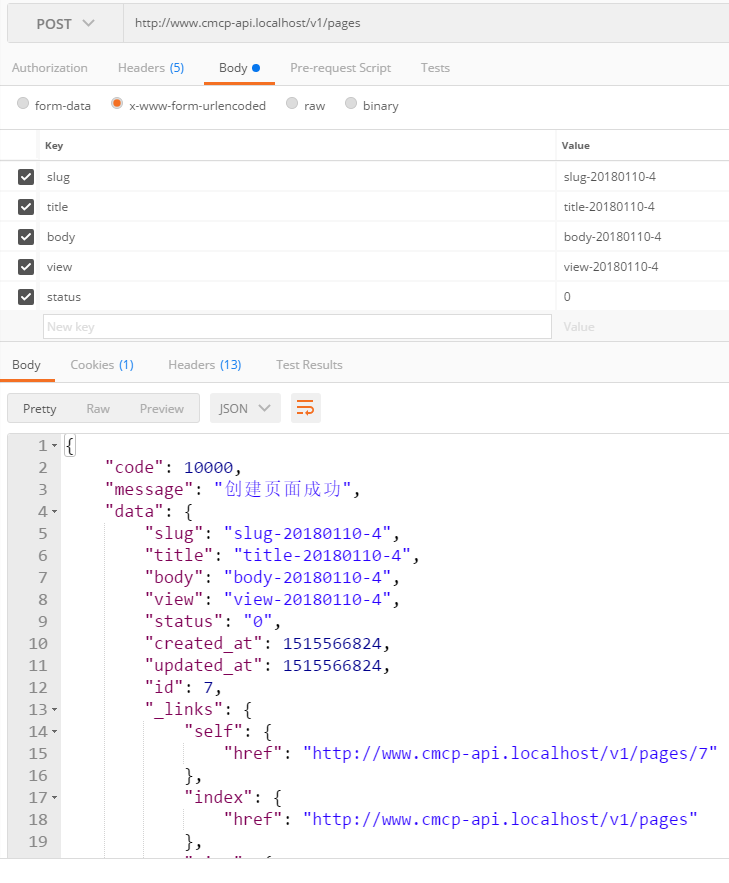Image resolution: width=729 pixels, height=883 pixels.
Task: Toggle the word wrap icon in response toolbar
Action: 305,408
